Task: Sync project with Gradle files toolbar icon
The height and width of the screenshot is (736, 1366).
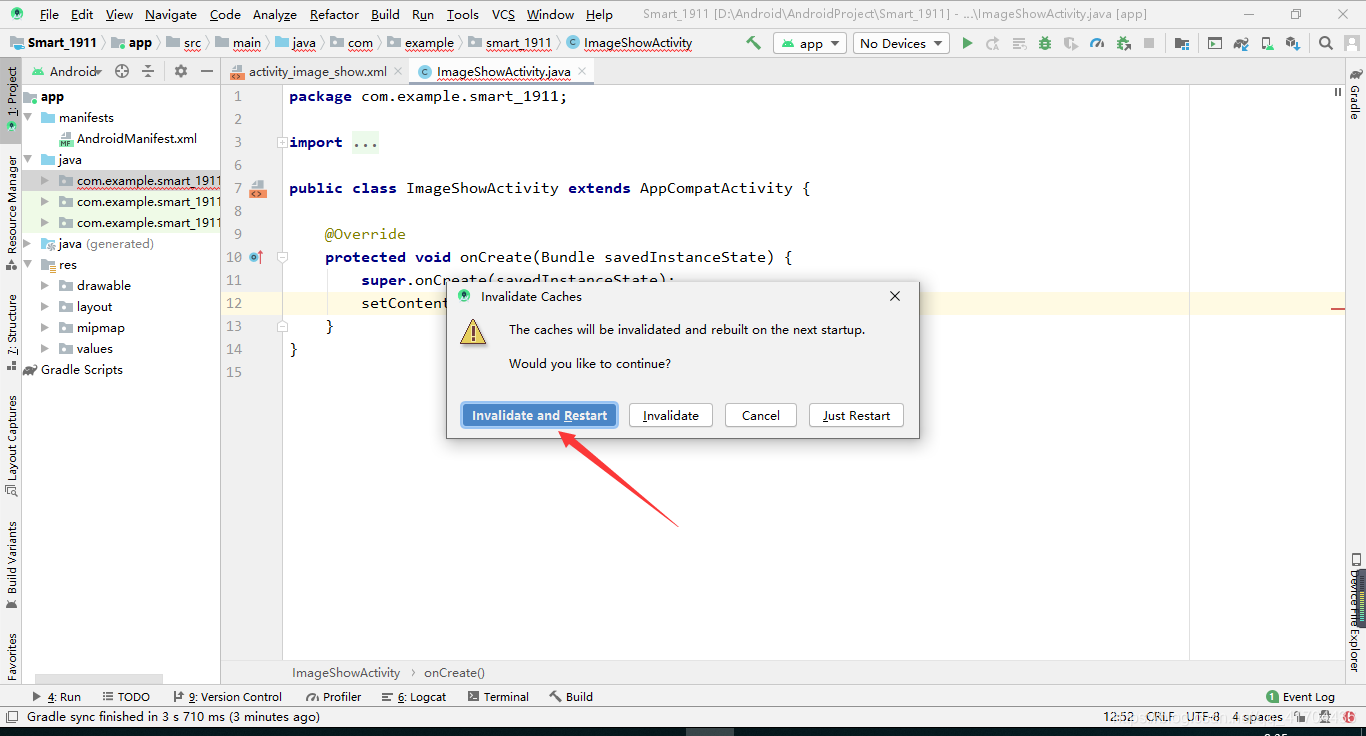Action: 1241,43
